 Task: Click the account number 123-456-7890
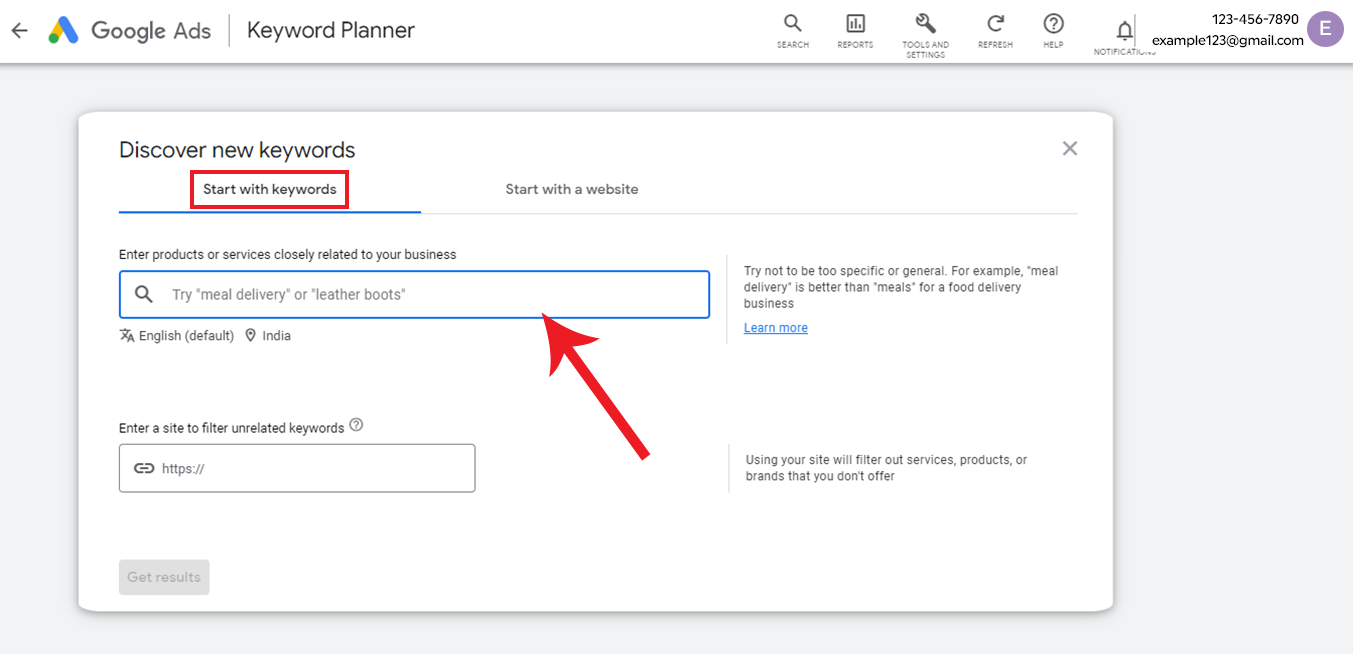click(1255, 19)
